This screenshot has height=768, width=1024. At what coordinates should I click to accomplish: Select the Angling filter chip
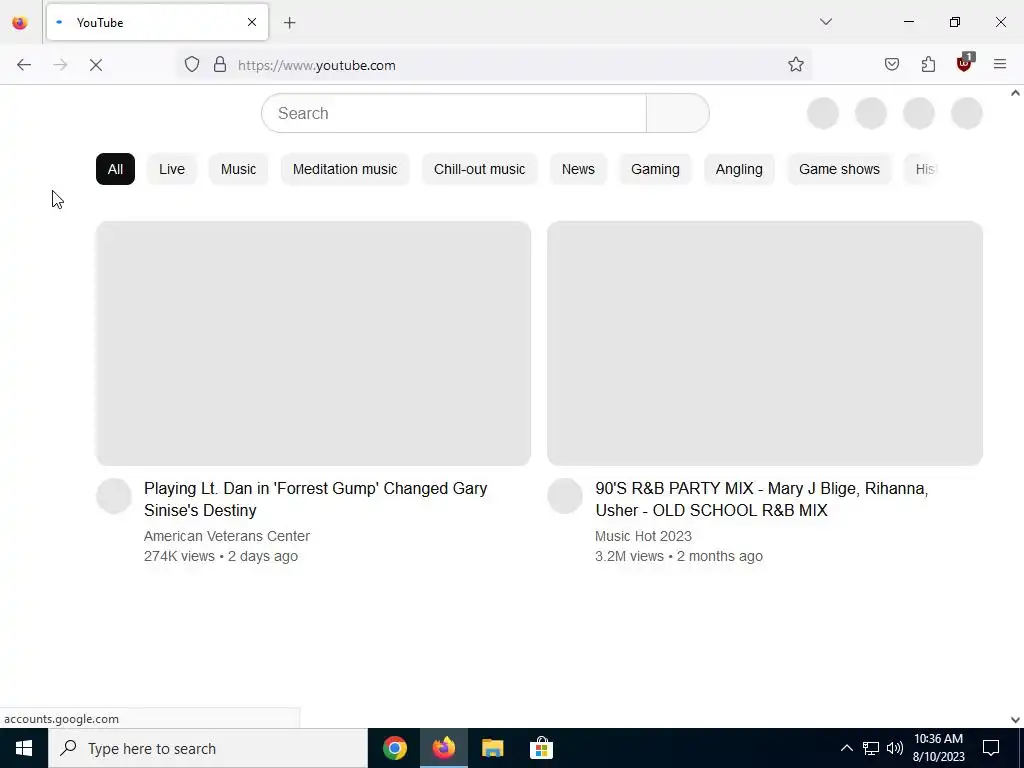[739, 169]
